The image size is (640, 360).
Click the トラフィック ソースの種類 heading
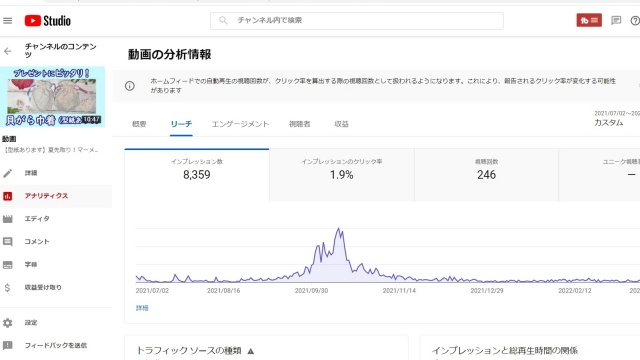189,351
